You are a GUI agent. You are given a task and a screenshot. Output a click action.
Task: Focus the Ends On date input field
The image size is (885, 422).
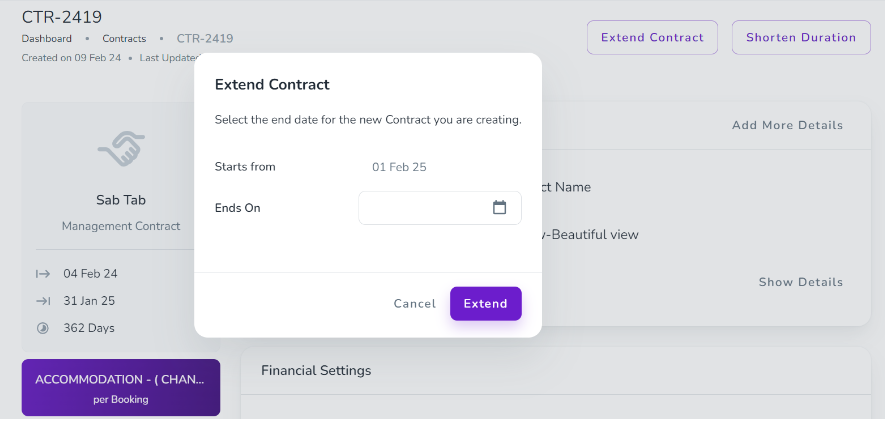point(425,207)
